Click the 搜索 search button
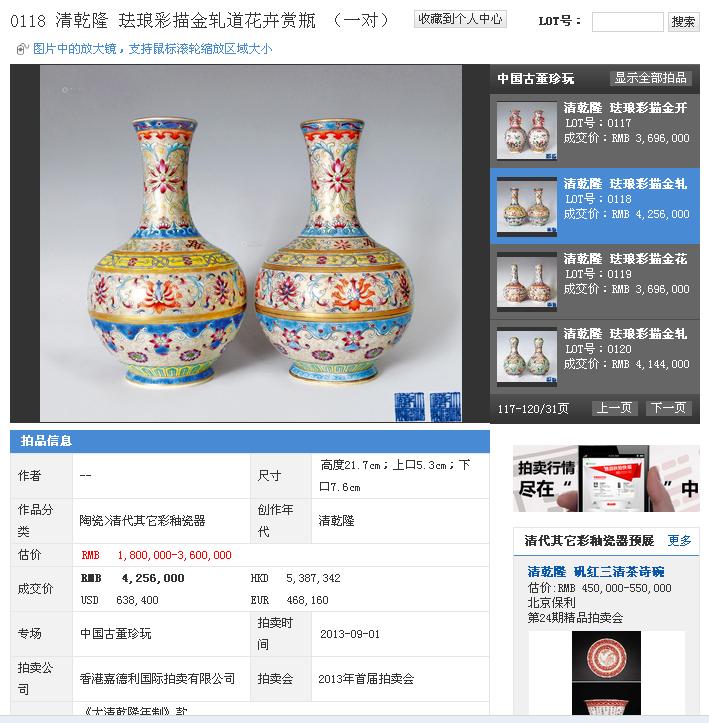Screen dimensions: 709x723 click(x=683, y=22)
